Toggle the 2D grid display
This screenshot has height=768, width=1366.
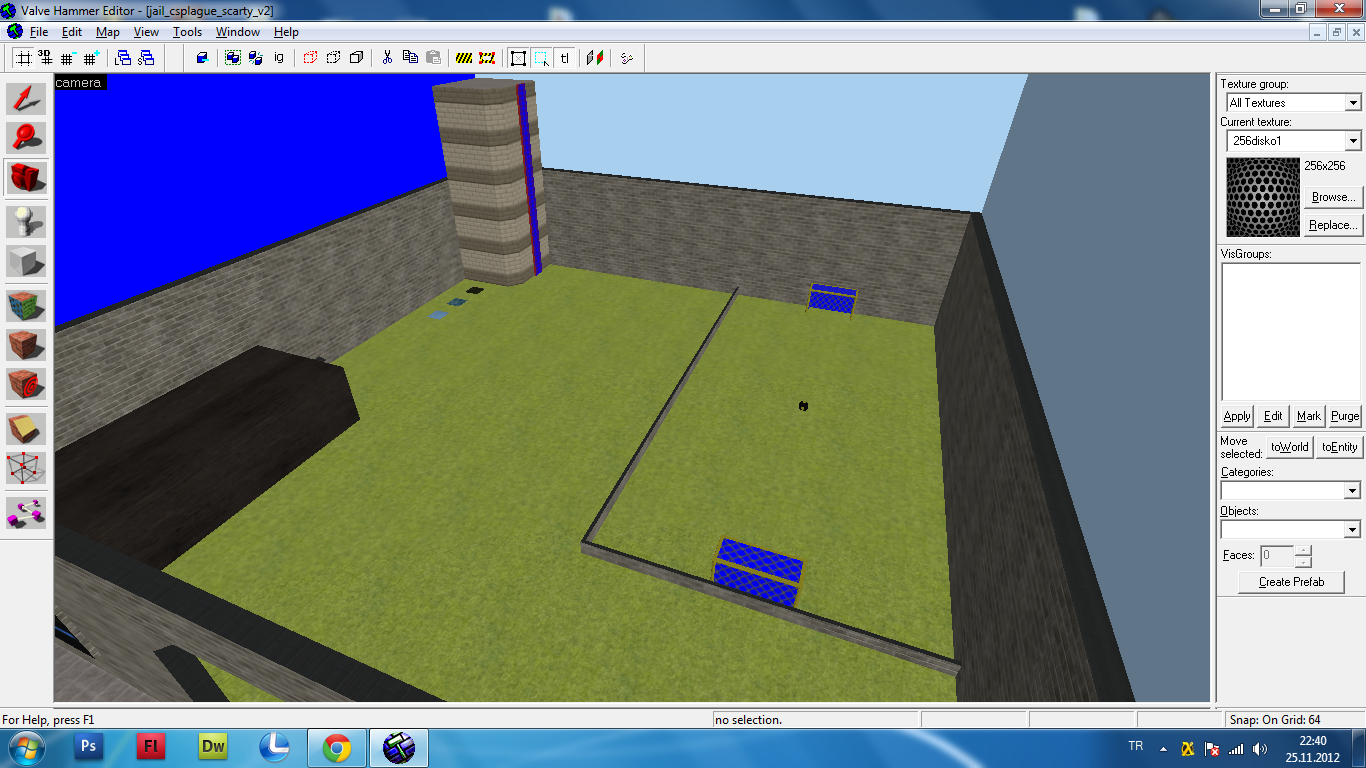[x=22, y=58]
